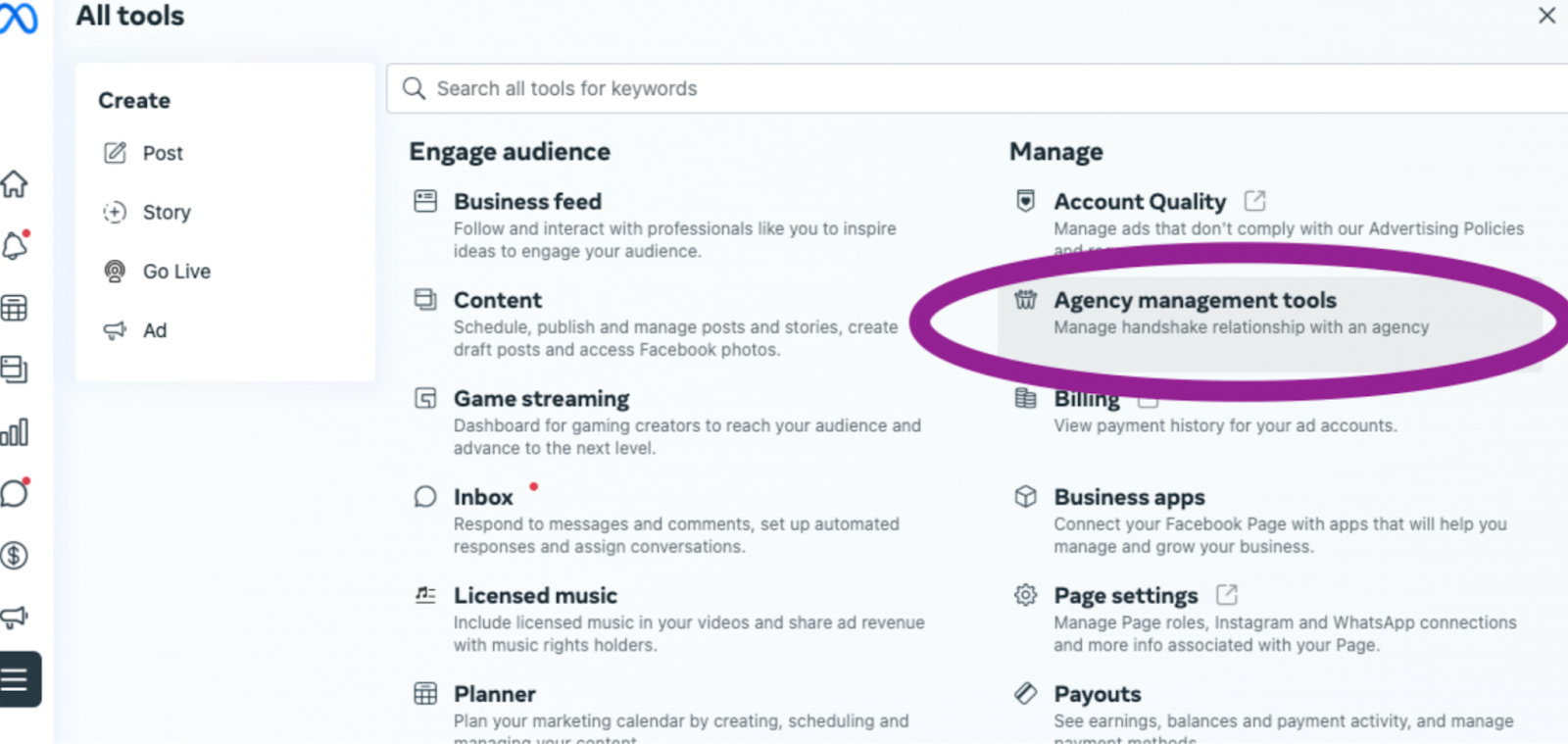Click the 'Manage' section heading
The image size is (1568, 744).
pos(1056,152)
